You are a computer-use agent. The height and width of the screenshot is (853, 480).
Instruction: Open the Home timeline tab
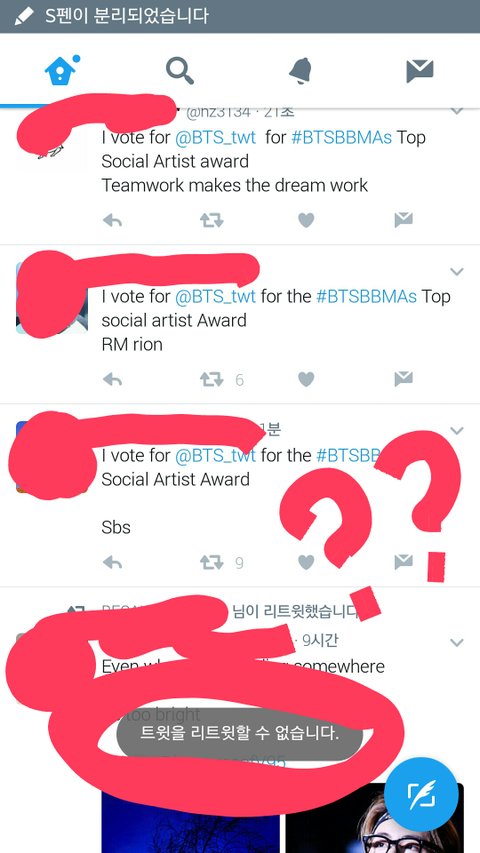[x=60, y=70]
